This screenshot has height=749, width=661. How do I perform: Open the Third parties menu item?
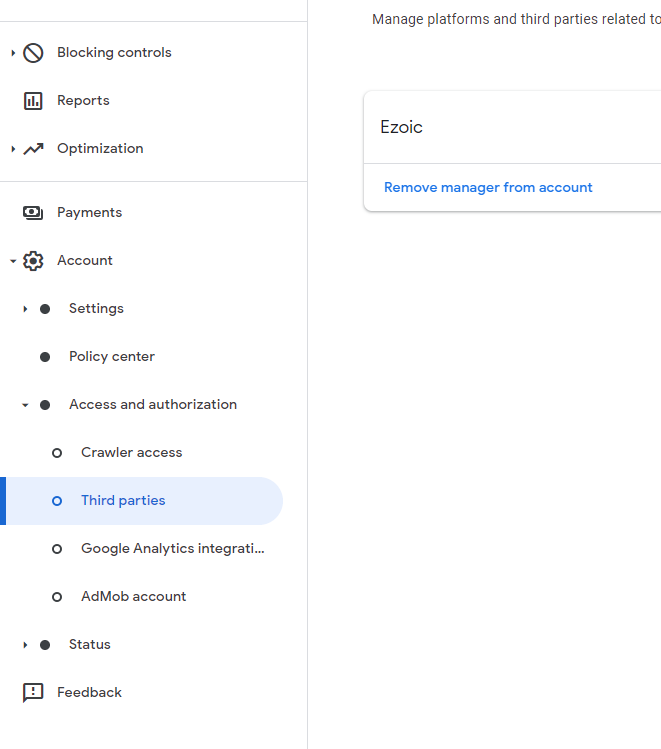[x=123, y=501]
